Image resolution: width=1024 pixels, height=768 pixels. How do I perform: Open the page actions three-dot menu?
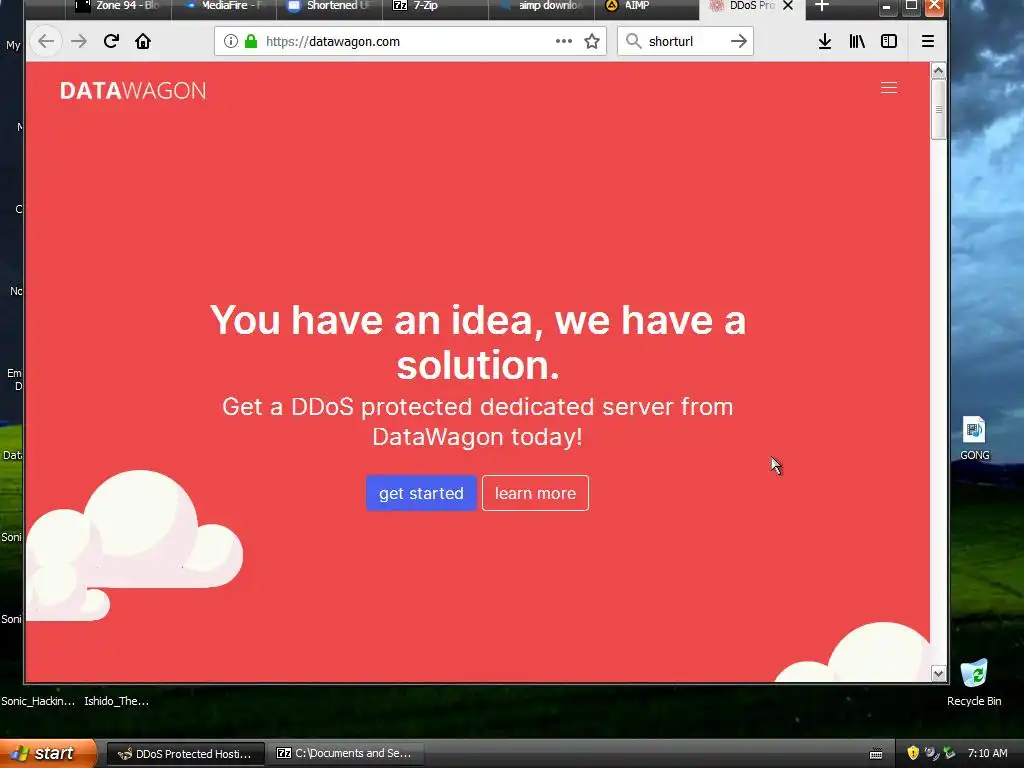click(x=564, y=41)
